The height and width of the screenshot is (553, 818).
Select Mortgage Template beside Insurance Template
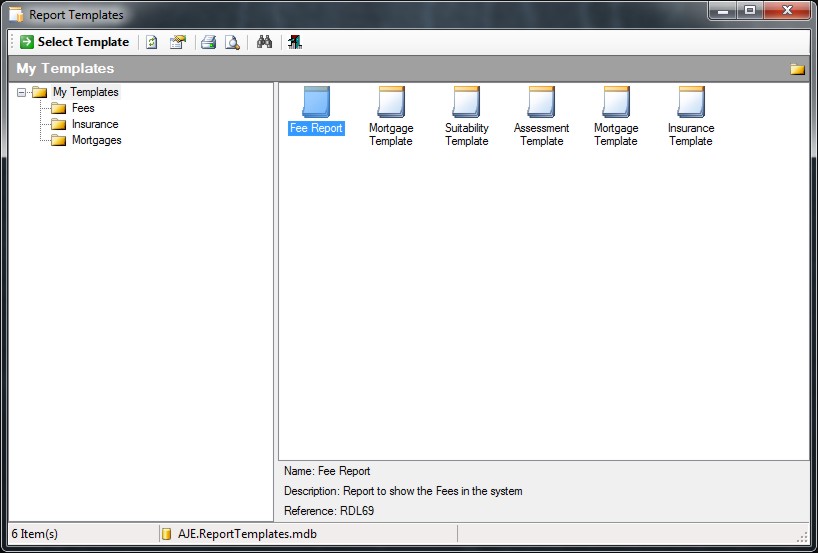pyautogui.click(x=616, y=103)
